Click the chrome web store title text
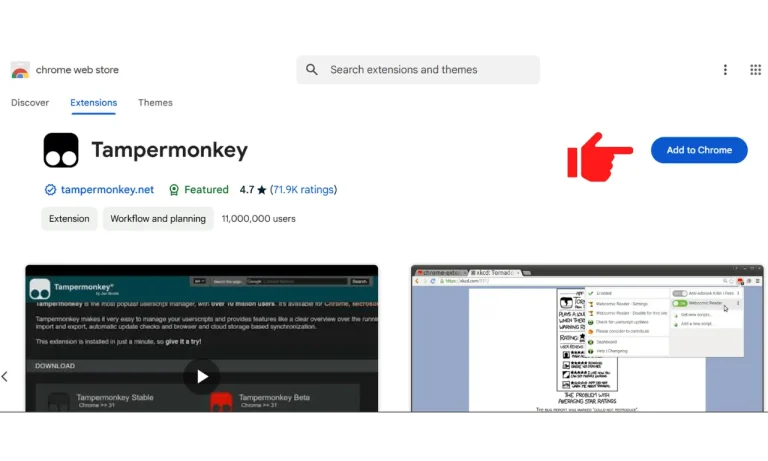Screen dimensions: 768x461 pyautogui.click(x=77, y=70)
